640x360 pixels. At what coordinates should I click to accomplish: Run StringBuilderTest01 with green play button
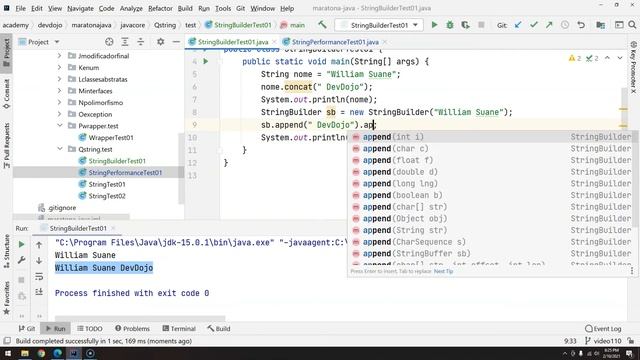pos(434,25)
